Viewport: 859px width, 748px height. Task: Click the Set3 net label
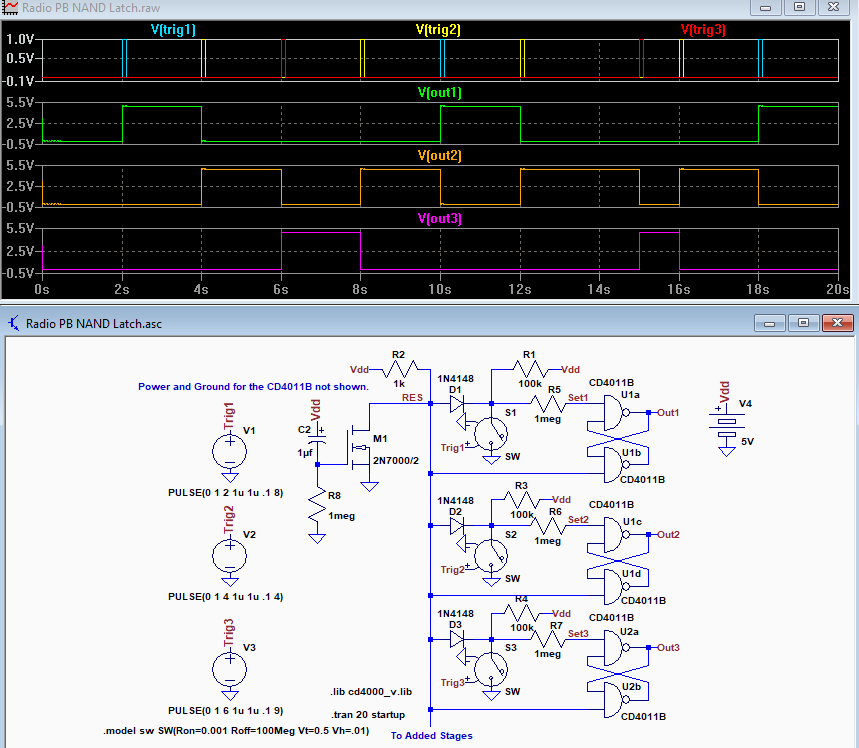coord(578,633)
